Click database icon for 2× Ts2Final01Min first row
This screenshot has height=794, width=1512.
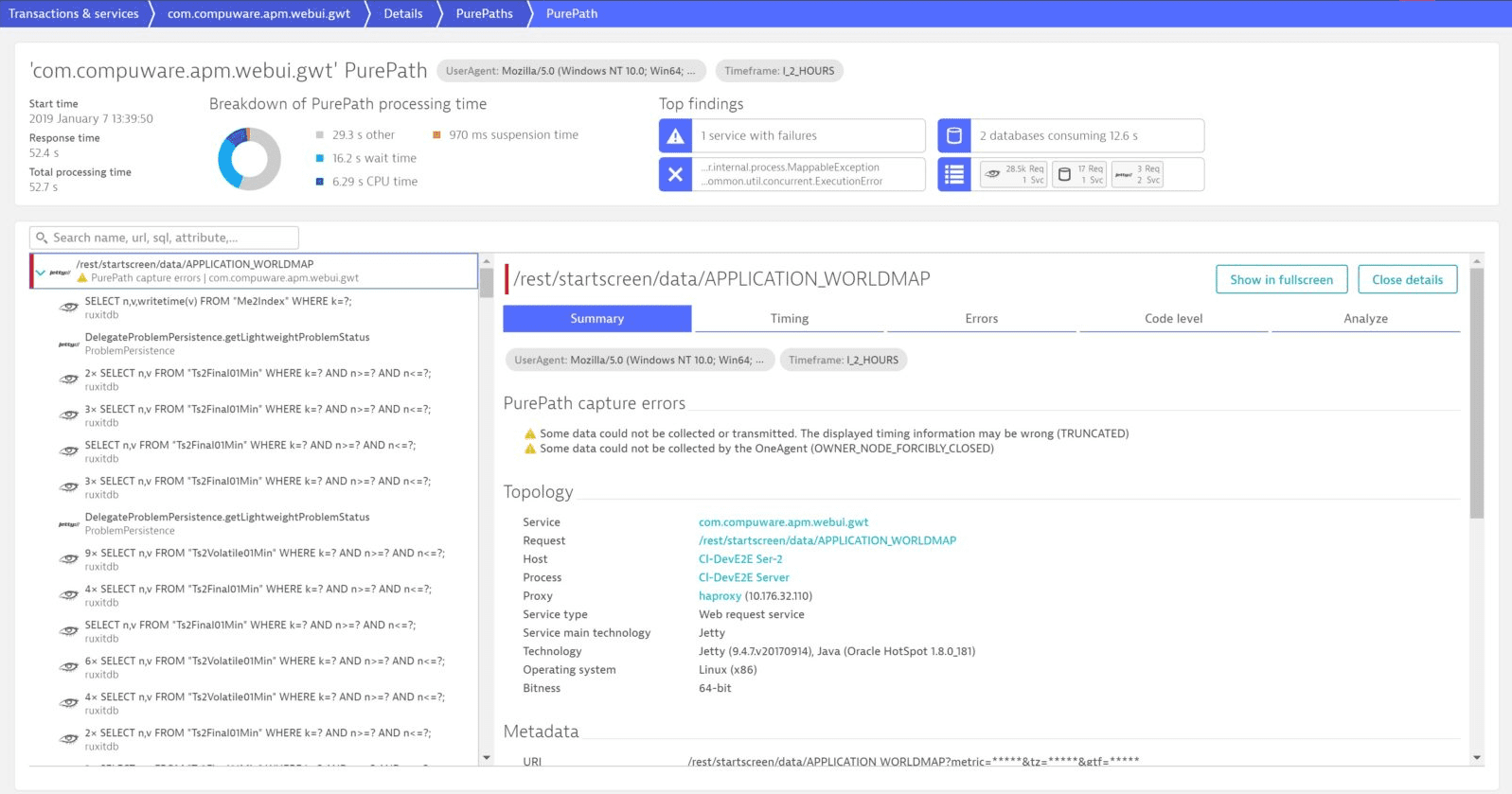pyautogui.click(x=69, y=379)
